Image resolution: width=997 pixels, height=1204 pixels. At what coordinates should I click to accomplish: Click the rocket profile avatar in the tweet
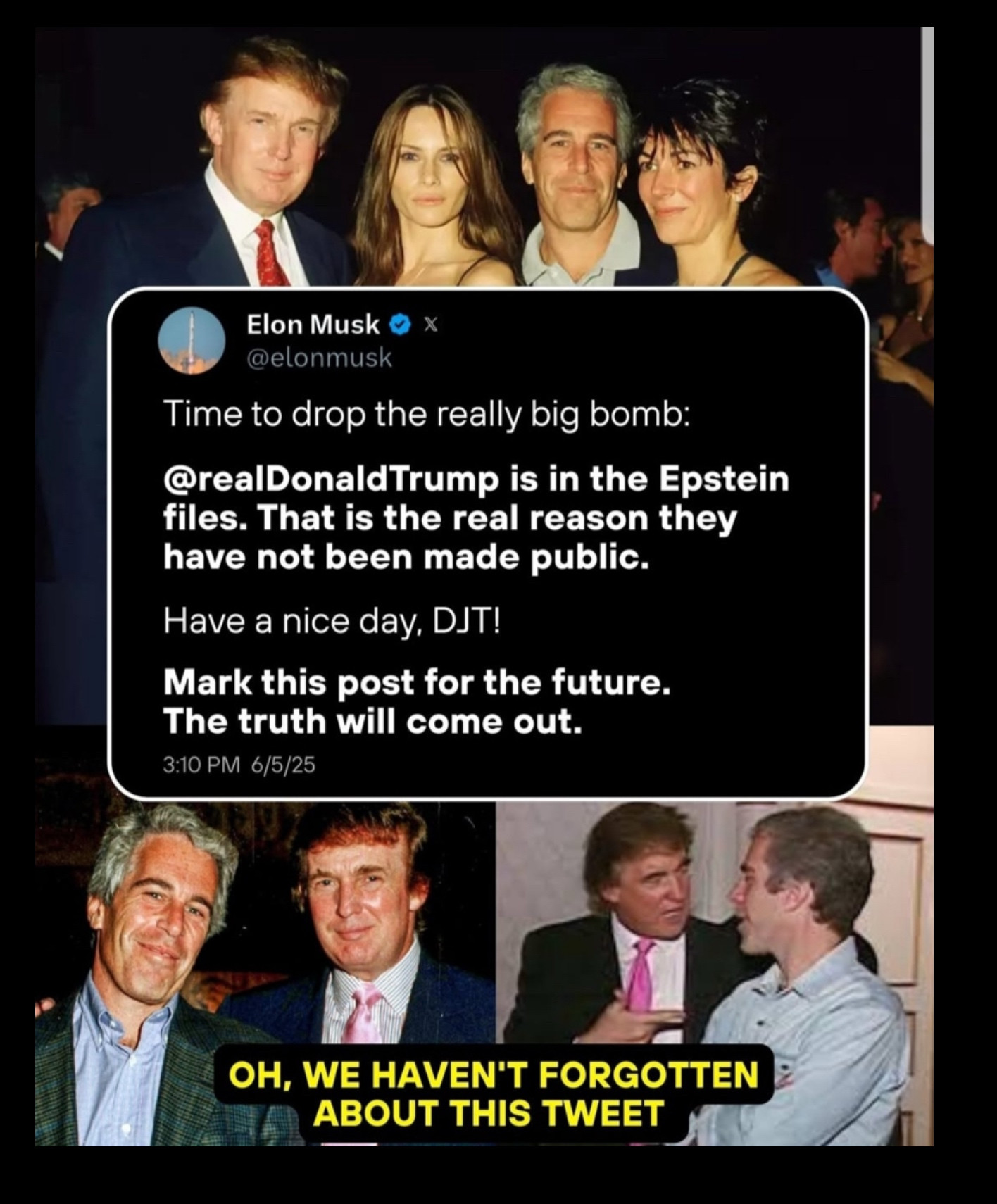[x=192, y=341]
